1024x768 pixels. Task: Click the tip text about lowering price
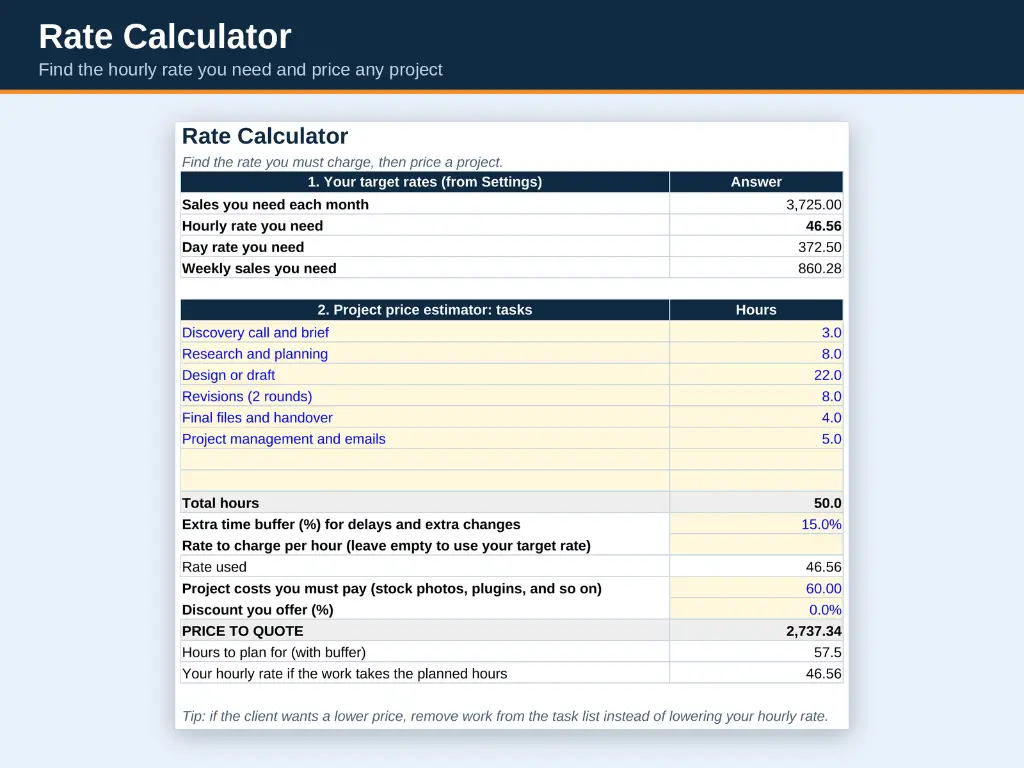point(505,716)
